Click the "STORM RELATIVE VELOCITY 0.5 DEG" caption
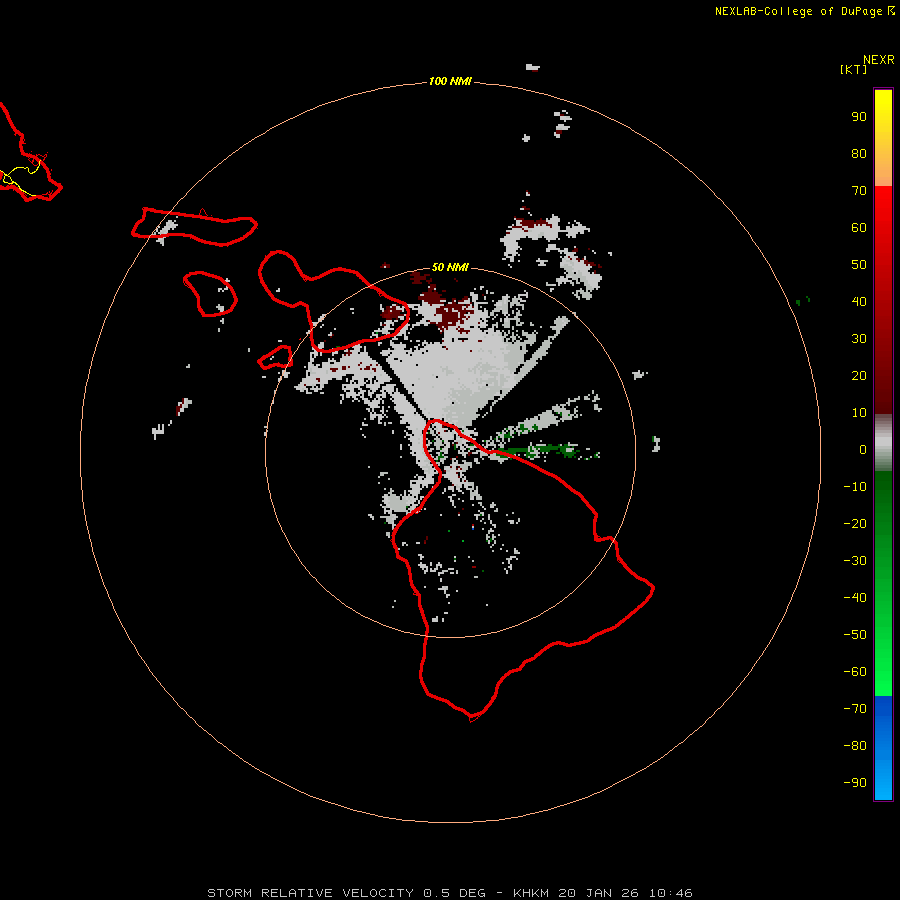Viewport: 900px width, 900px height. pos(346,893)
